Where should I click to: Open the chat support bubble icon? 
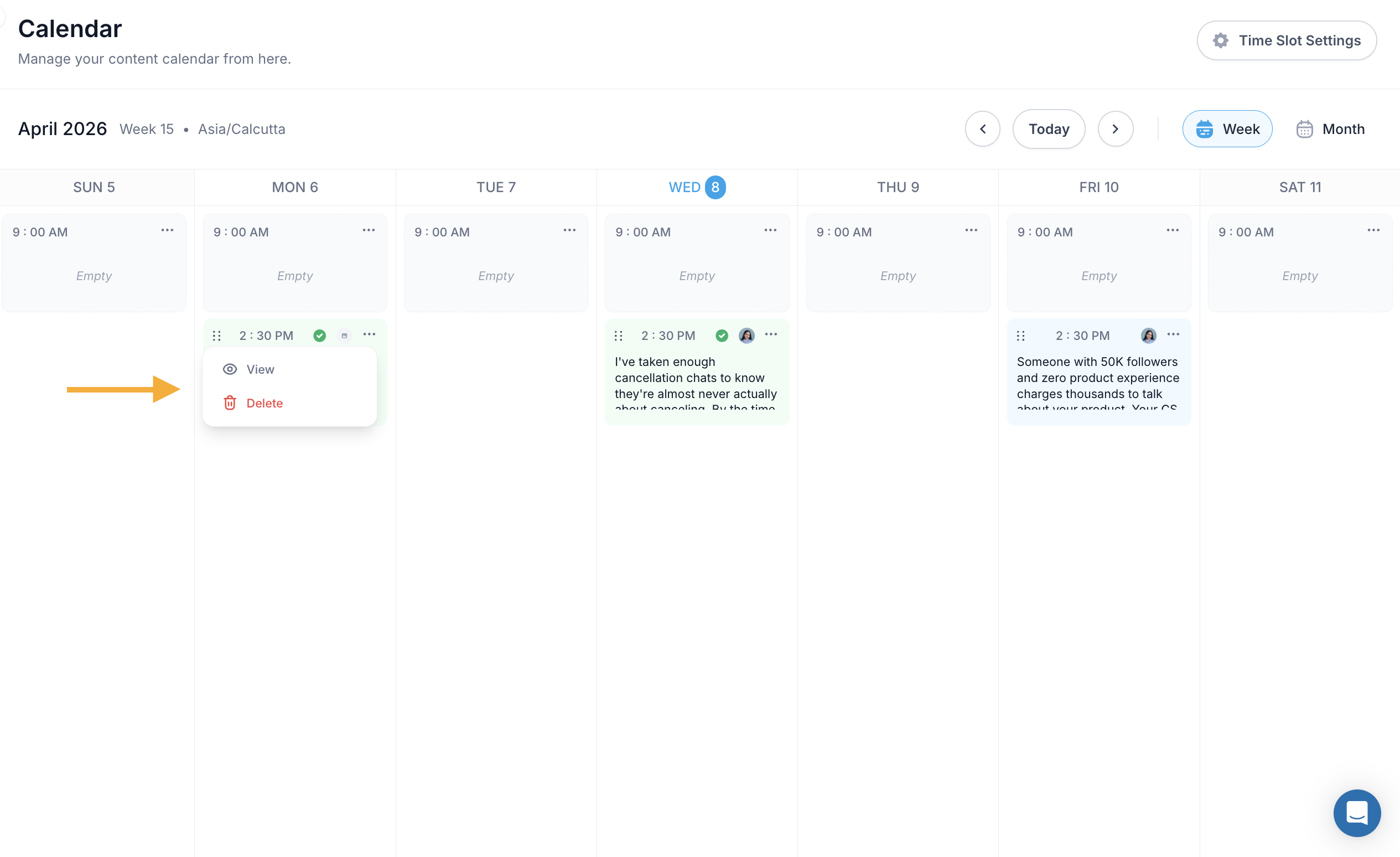click(1357, 813)
